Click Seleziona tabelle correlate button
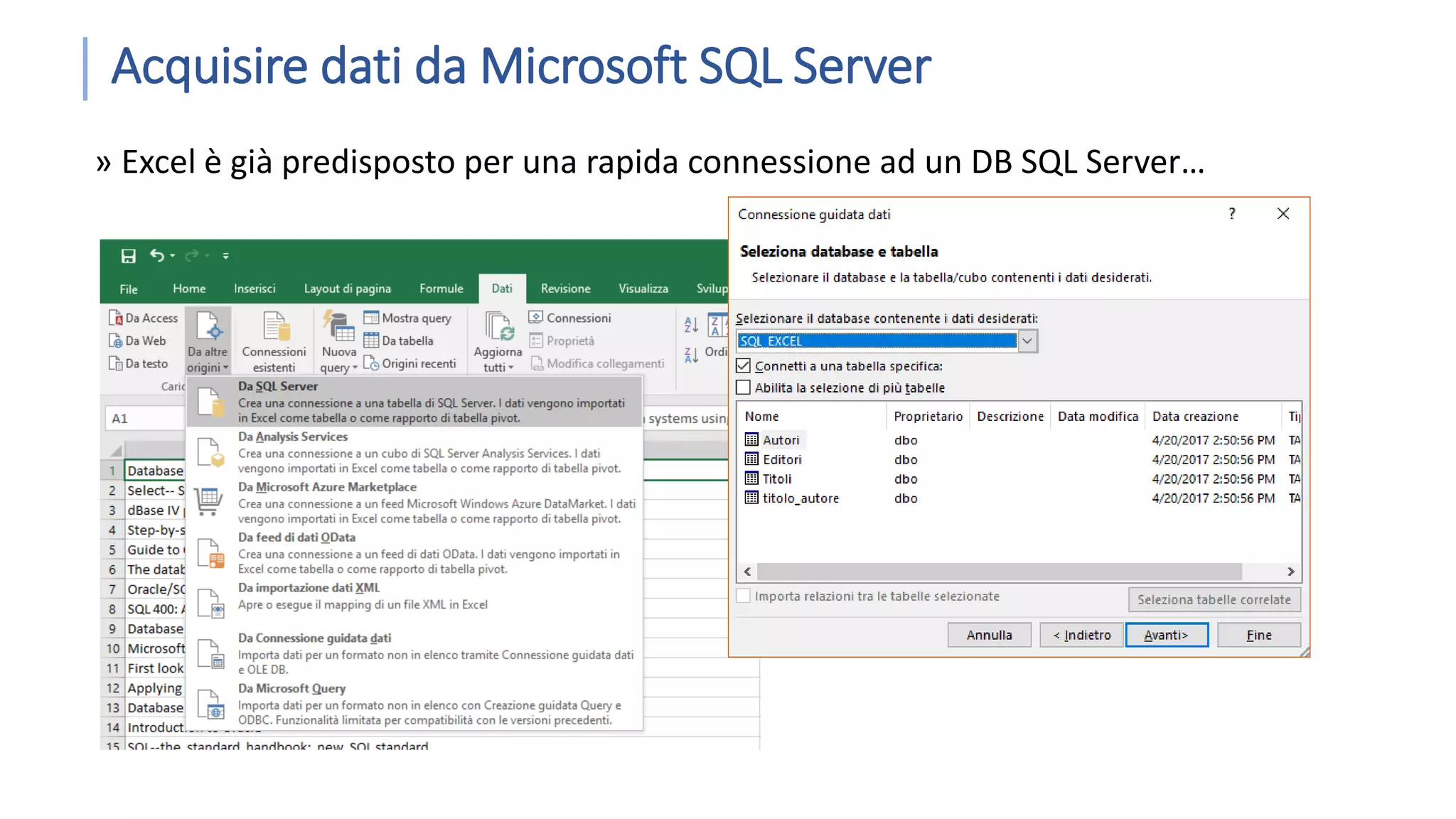The image size is (1456, 819). 1214,600
